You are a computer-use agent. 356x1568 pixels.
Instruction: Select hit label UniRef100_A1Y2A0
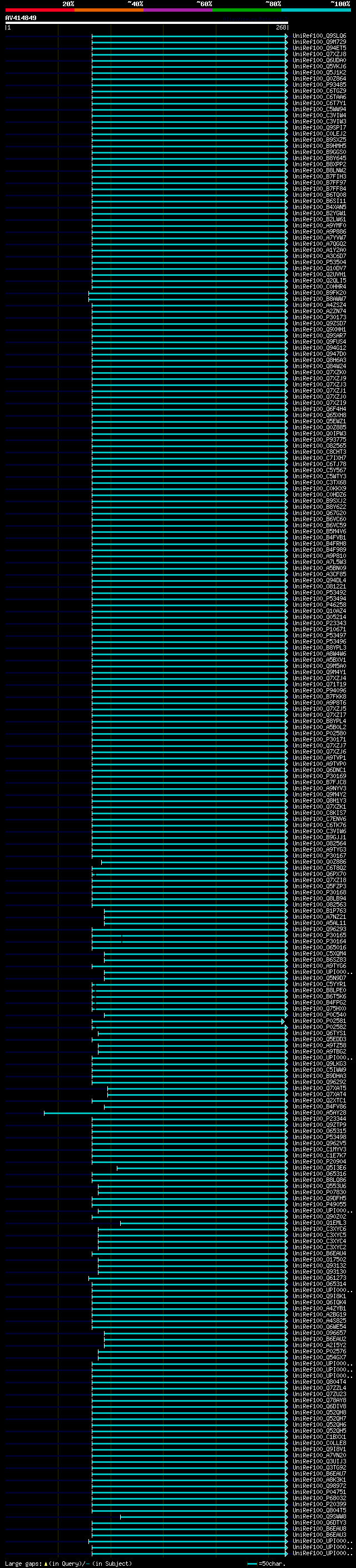click(x=319, y=250)
